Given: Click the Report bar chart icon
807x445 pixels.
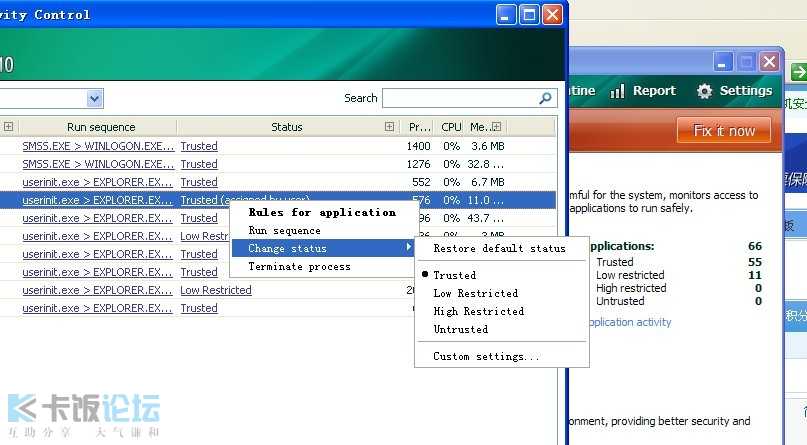Looking at the screenshot, I should coord(617,91).
